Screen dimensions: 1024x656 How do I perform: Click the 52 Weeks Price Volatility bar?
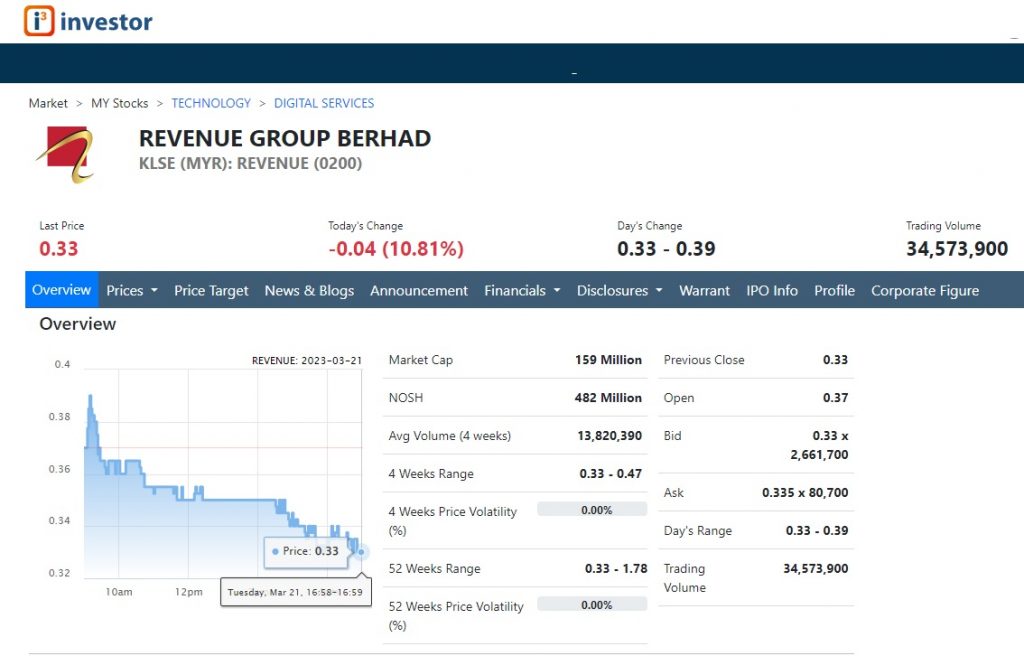click(x=592, y=604)
